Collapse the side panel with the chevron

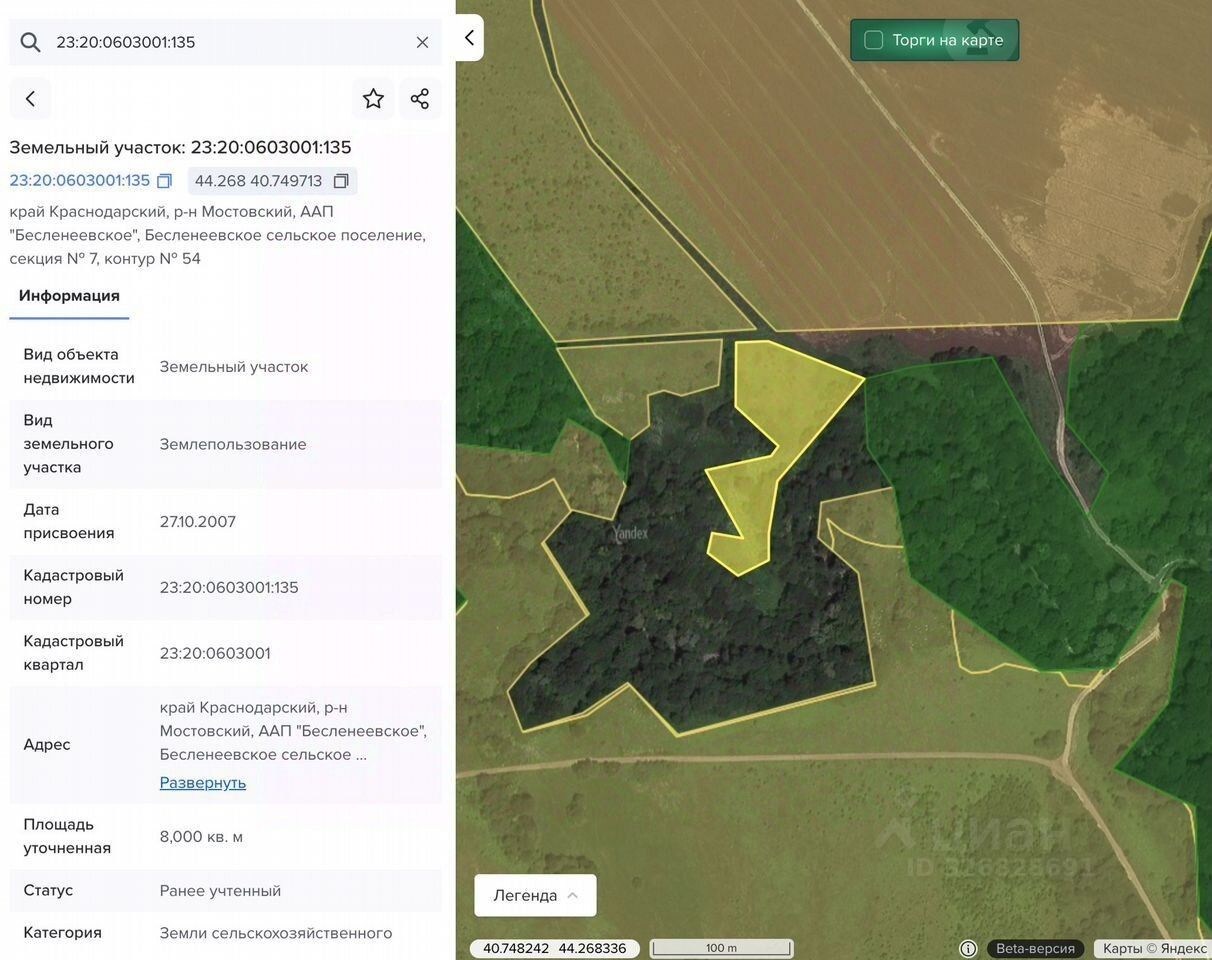(469, 38)
